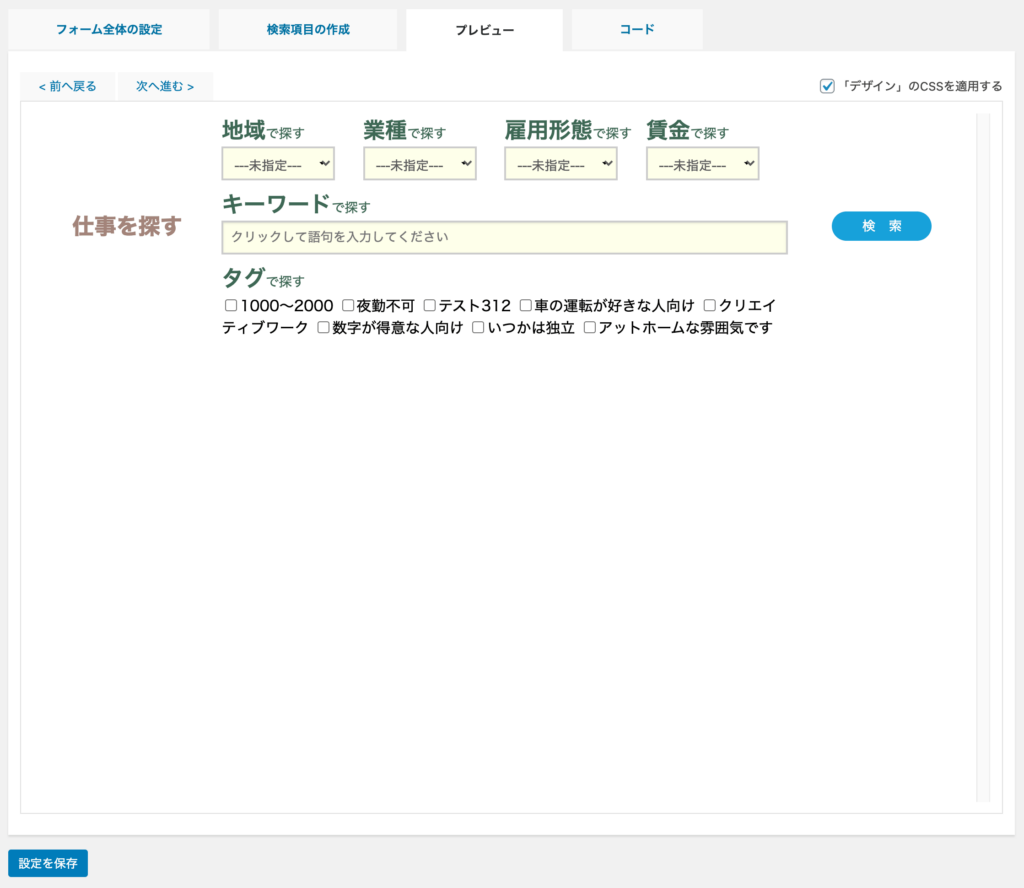Screen dimensions: 1024x888
Task: Check the 数字が得意な人向け tag
Action: coord(324,328)
